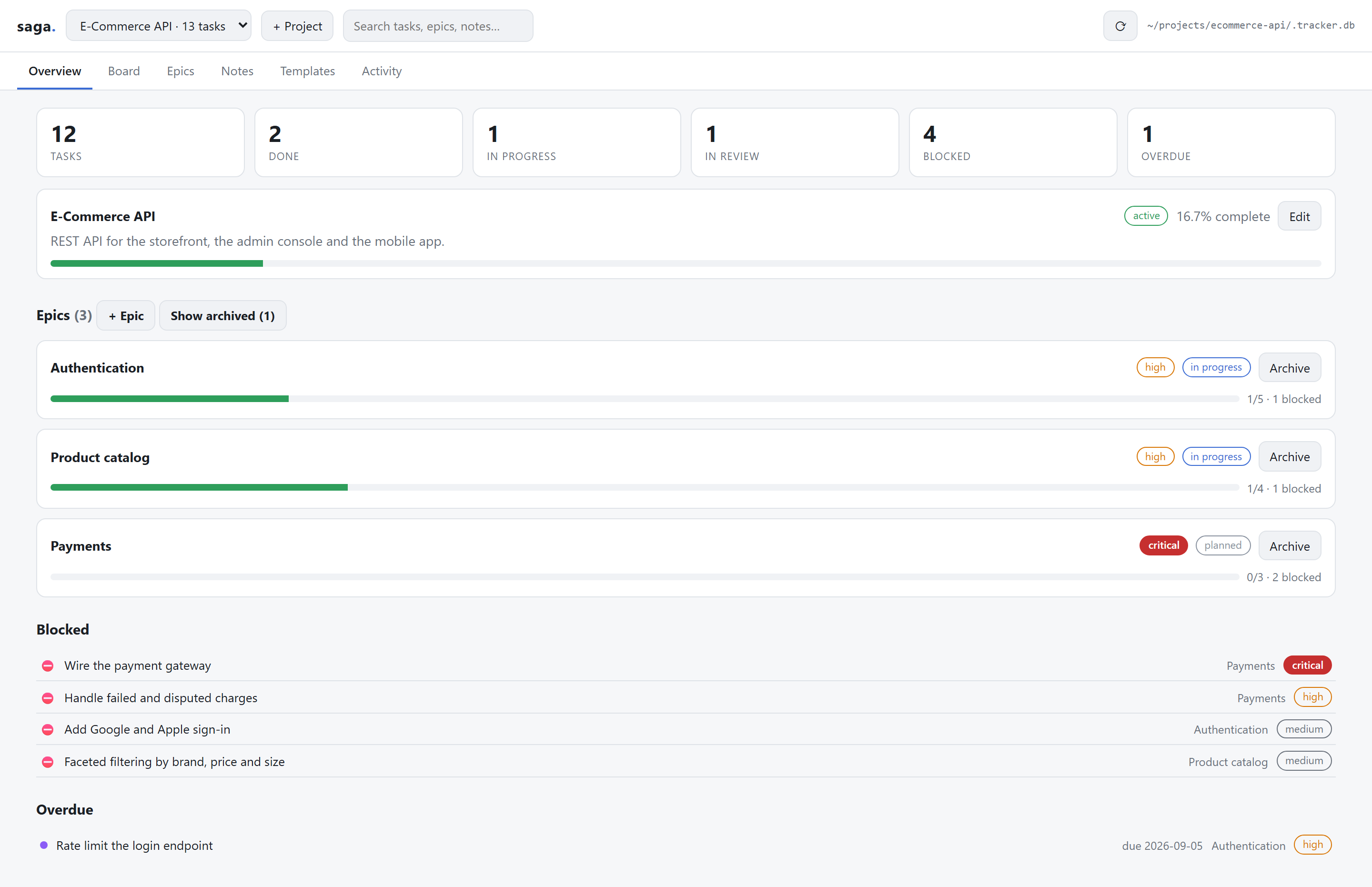Open the 1 In Review stat card
The height and width of the screenshot is (887, 1372).
(795, 142)
